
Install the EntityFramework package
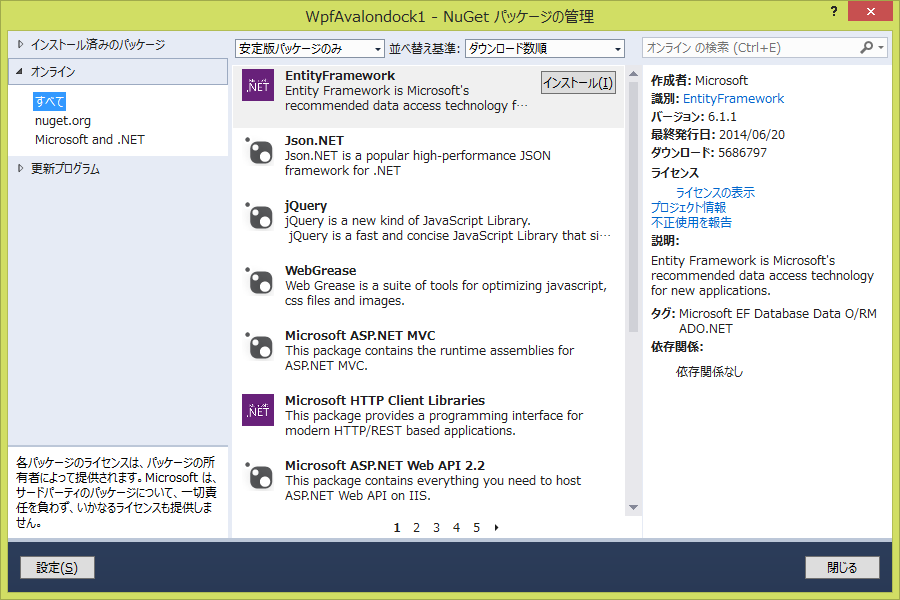[x=578, y=83]
